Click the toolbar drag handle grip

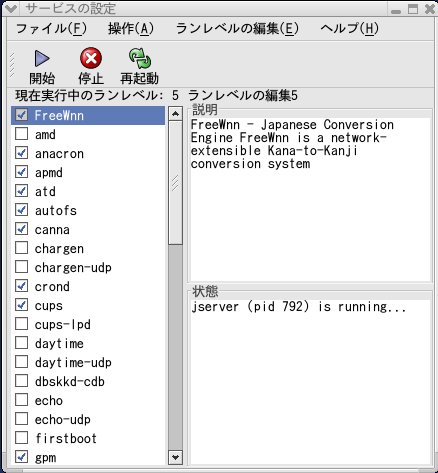pos(12,64)
